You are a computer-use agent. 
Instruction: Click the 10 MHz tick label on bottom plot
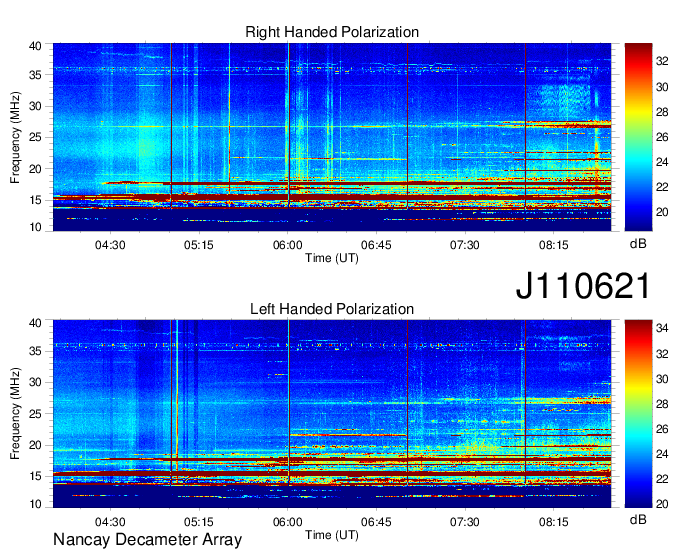pos(35,504)
